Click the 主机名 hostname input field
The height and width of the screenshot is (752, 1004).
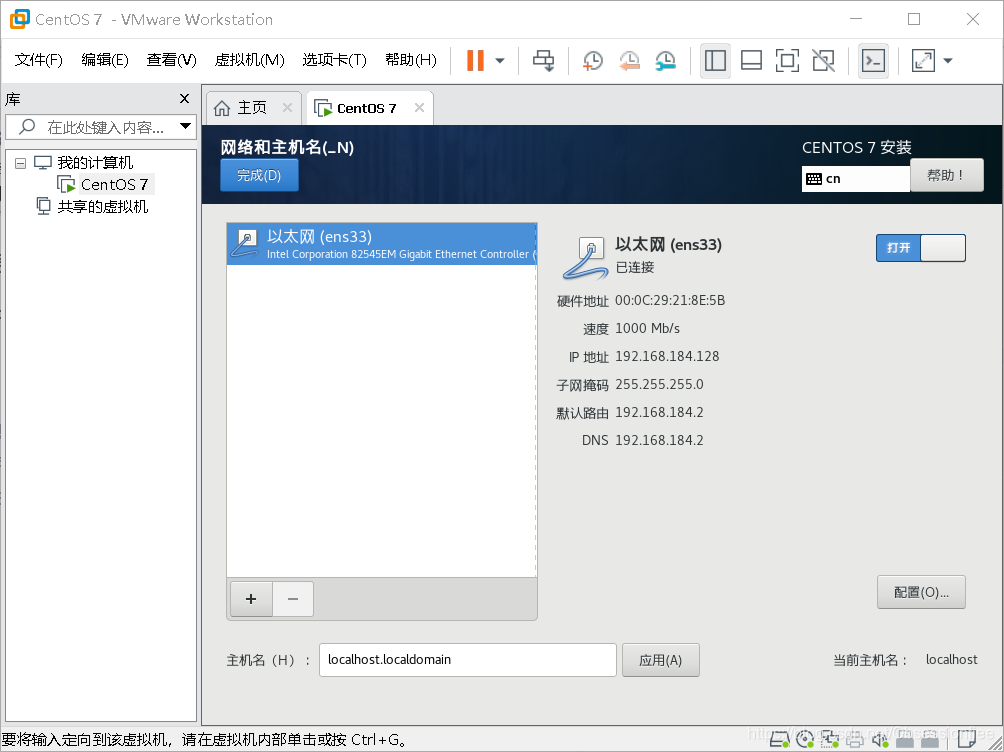click(467, 660)
